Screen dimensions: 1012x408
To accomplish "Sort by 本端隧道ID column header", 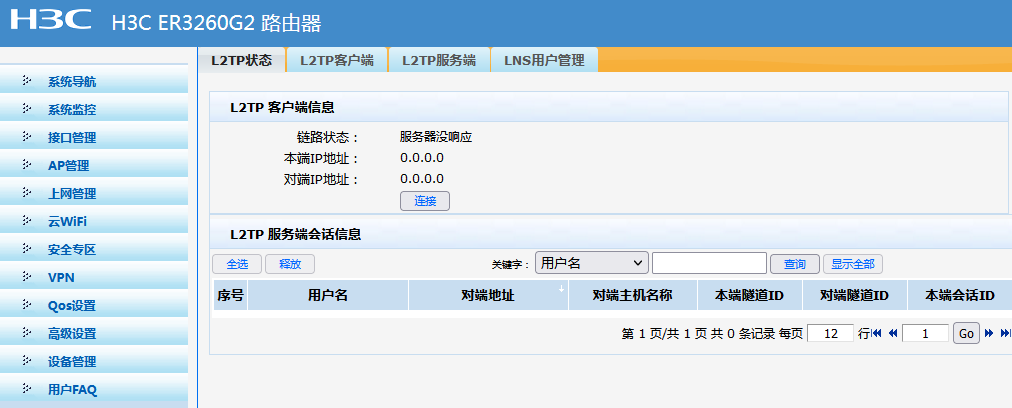I will pos(749,296).
